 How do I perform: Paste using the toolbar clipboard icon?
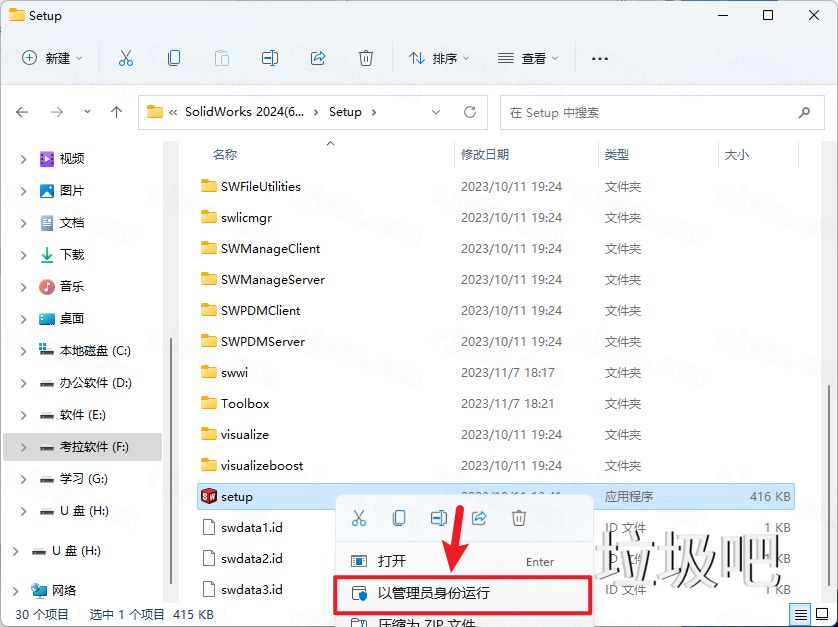click(x=221, y=59)
